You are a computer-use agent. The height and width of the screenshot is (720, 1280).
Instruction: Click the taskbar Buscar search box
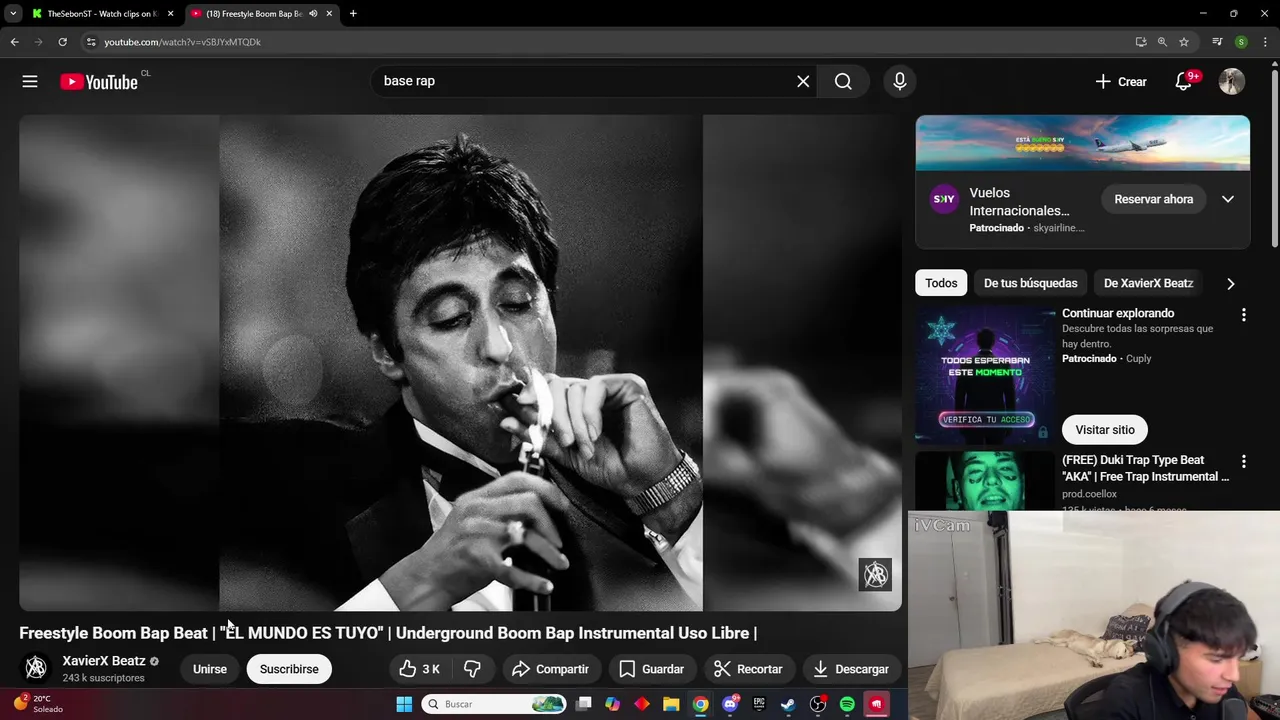[x=494, y=704]
